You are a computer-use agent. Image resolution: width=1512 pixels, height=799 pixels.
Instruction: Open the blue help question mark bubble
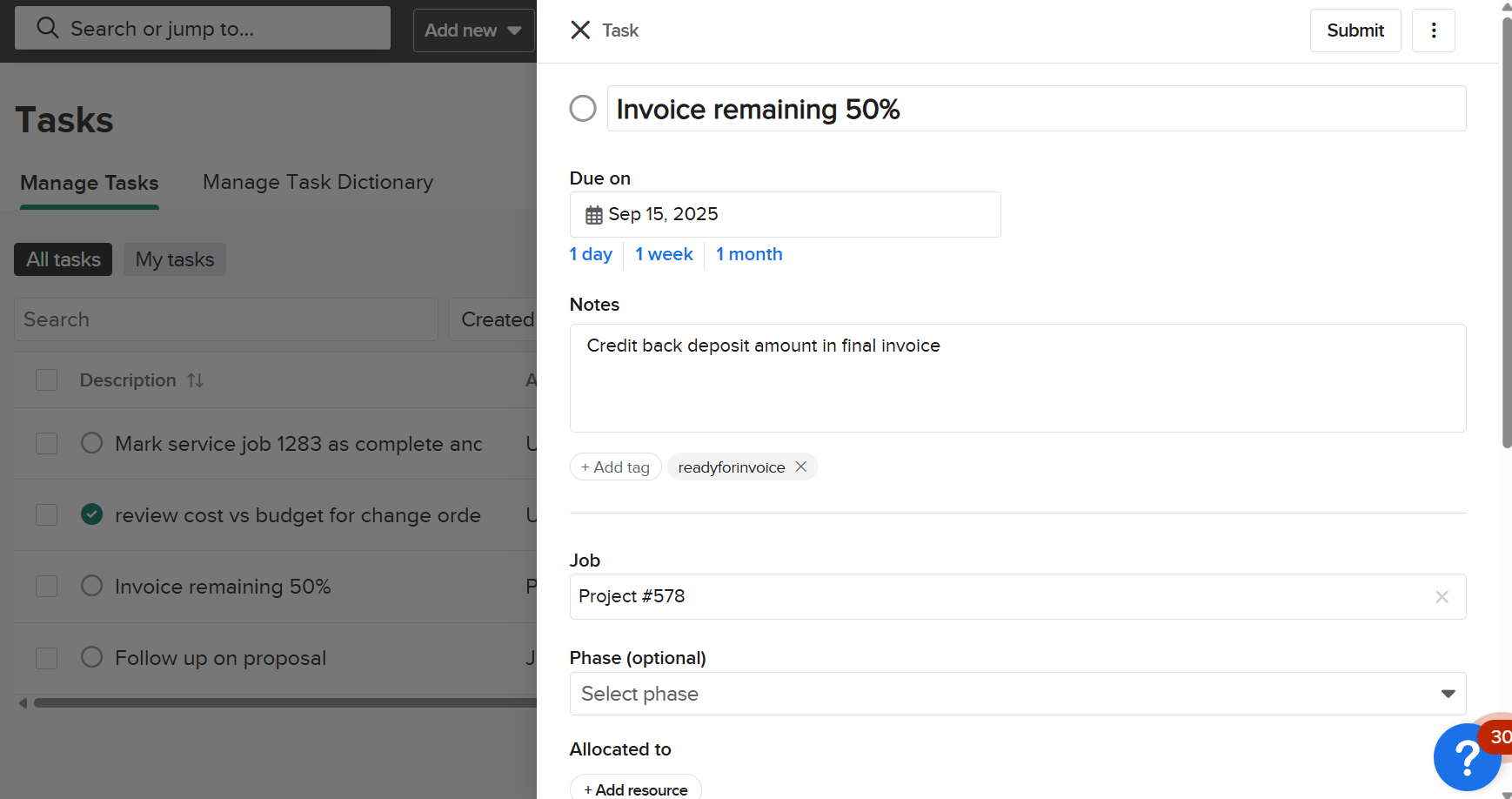(1467, 757)
